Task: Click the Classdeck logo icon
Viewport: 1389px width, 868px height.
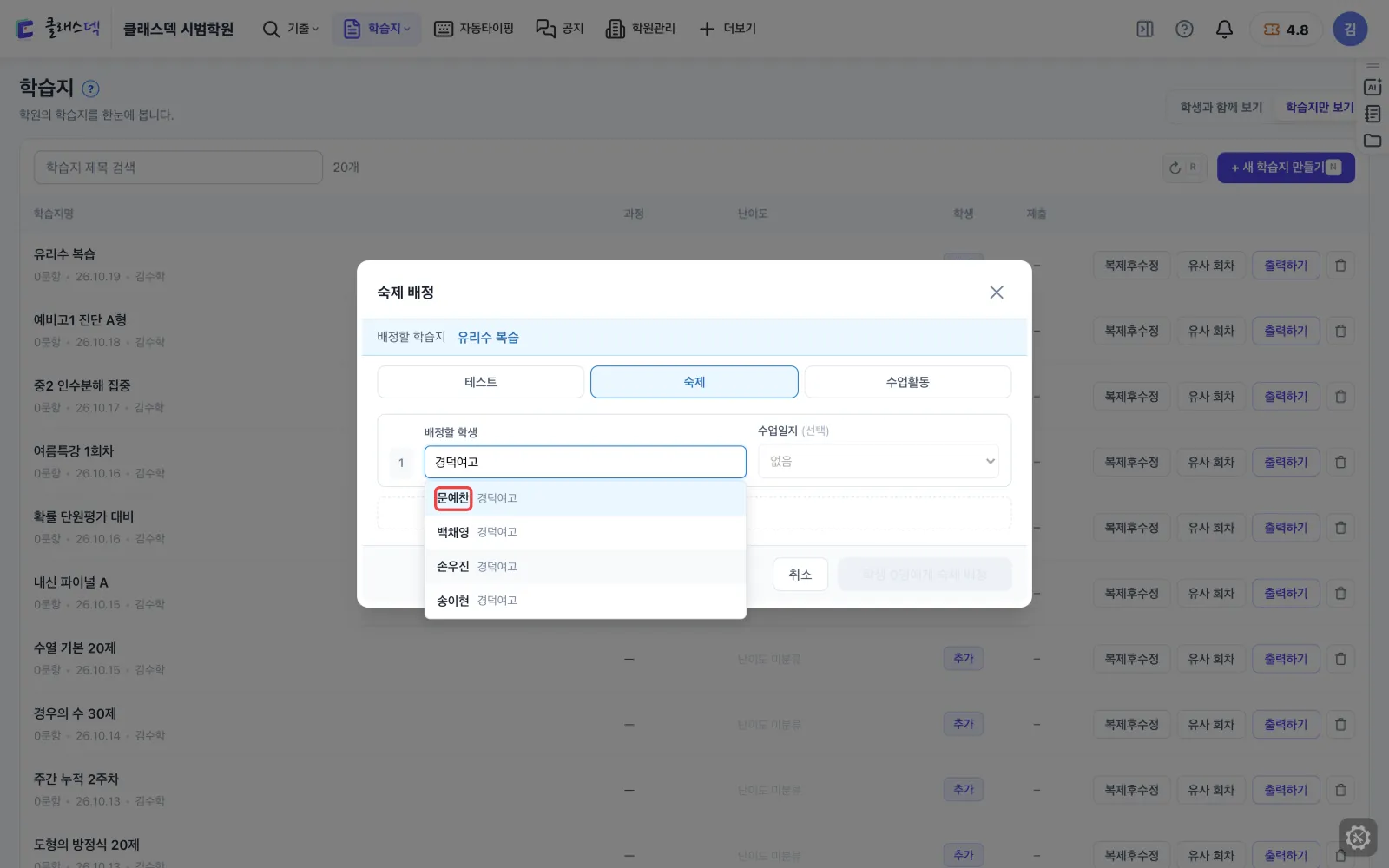Action: (25, 30)
